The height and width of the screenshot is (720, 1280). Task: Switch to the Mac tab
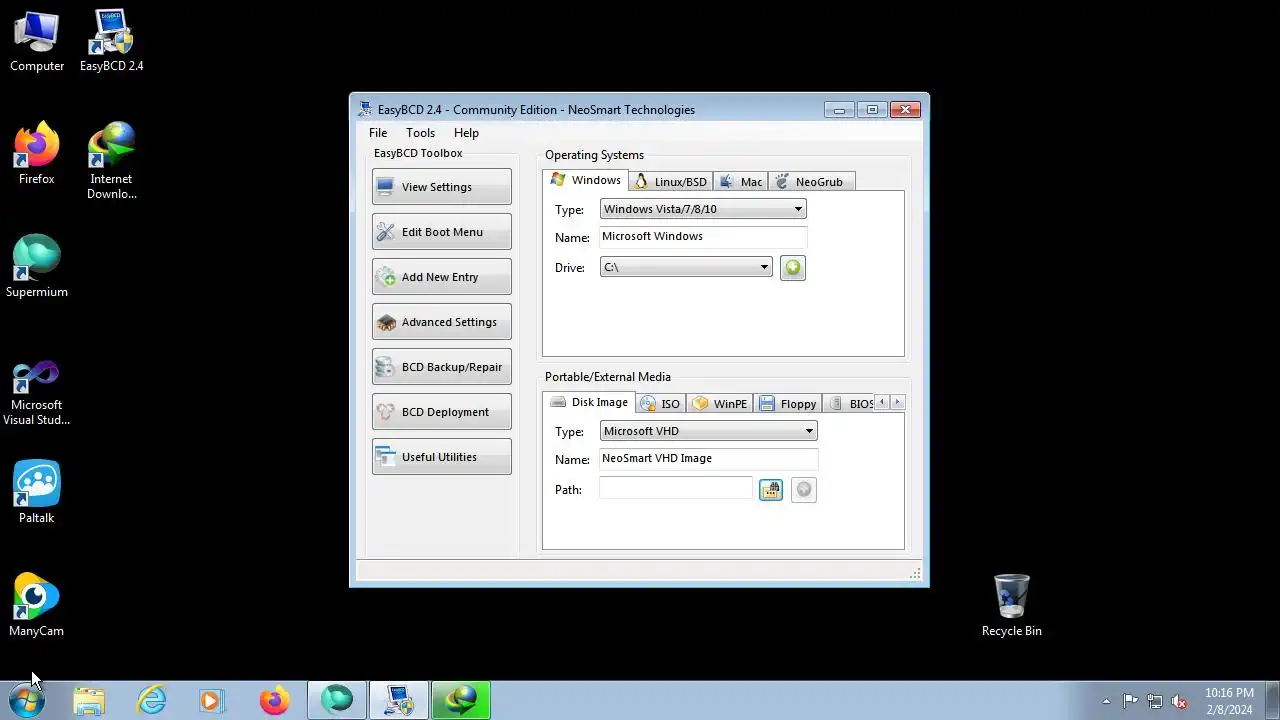click(741, 182)
